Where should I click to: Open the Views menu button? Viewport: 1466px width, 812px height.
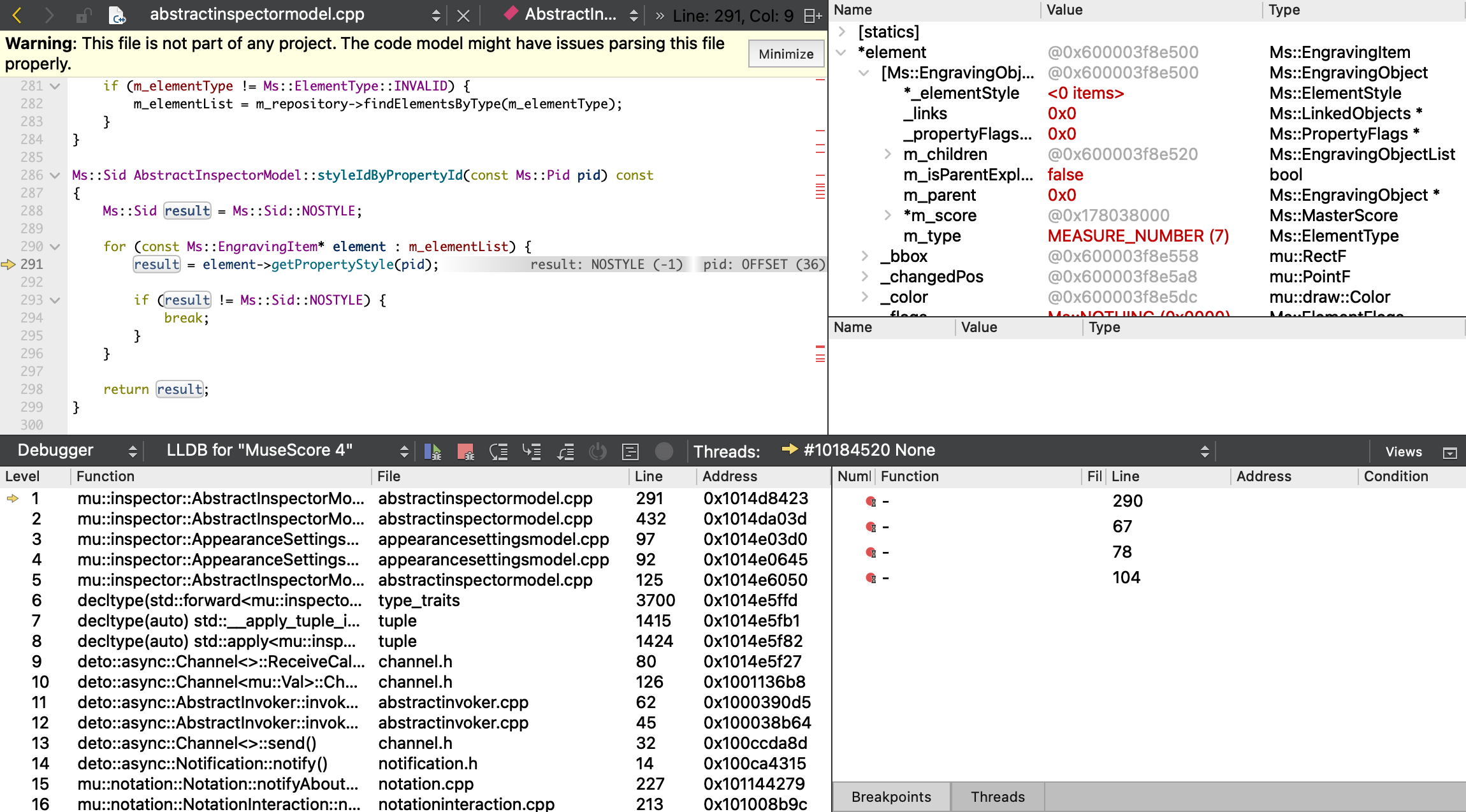click(x=1403, y=452)
